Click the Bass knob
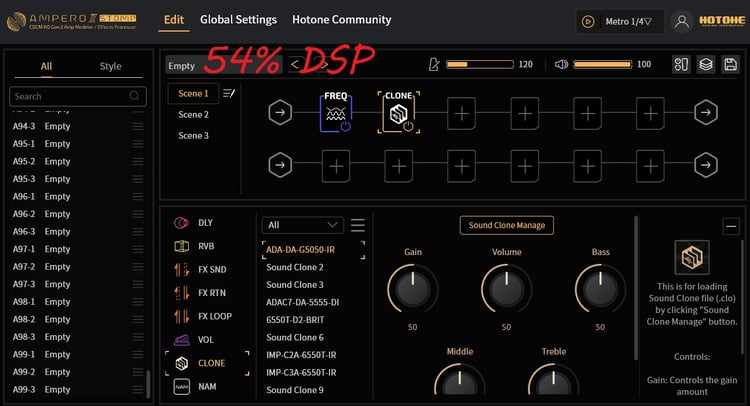Screen dimensions: 750x406 [x=600, y=288]
